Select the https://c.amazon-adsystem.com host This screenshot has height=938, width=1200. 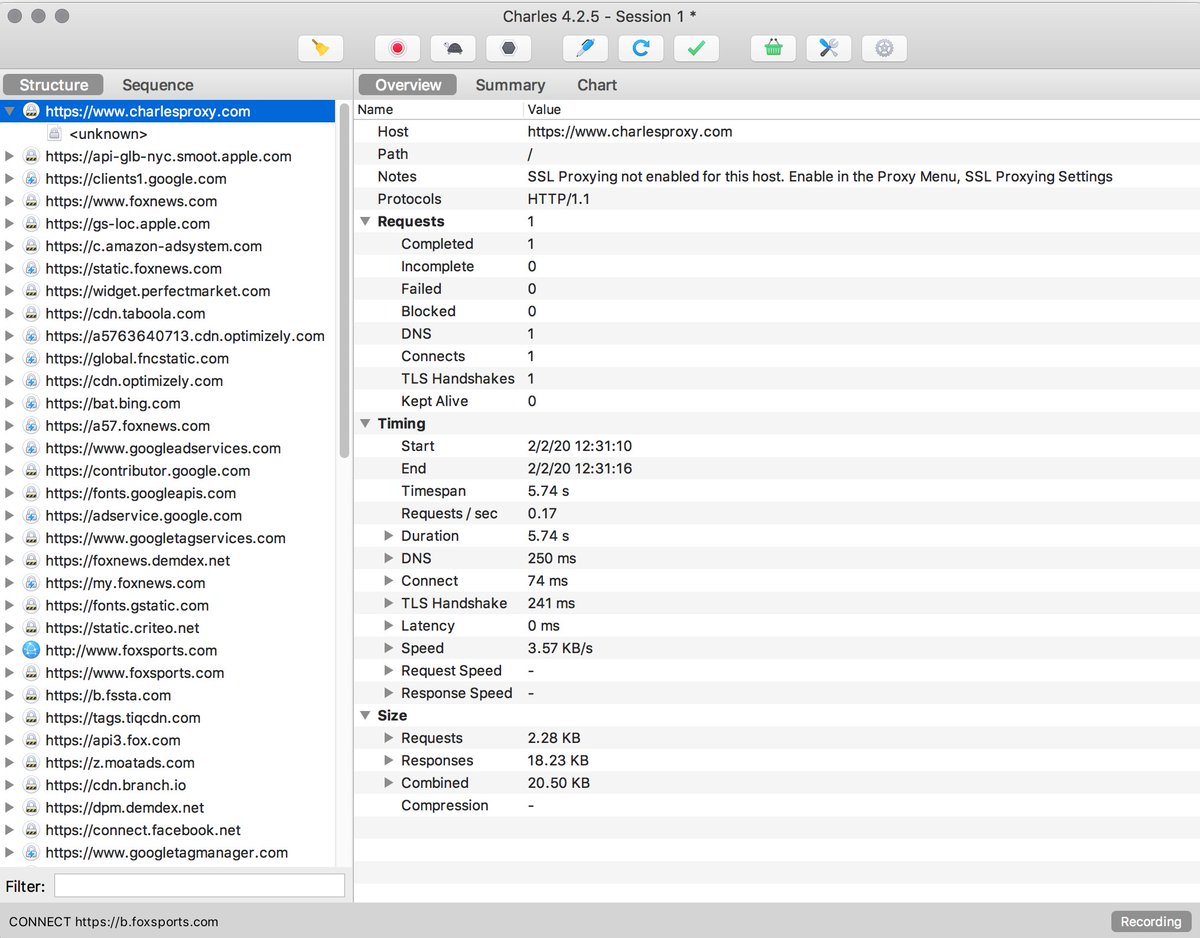[x=154, y=246]
